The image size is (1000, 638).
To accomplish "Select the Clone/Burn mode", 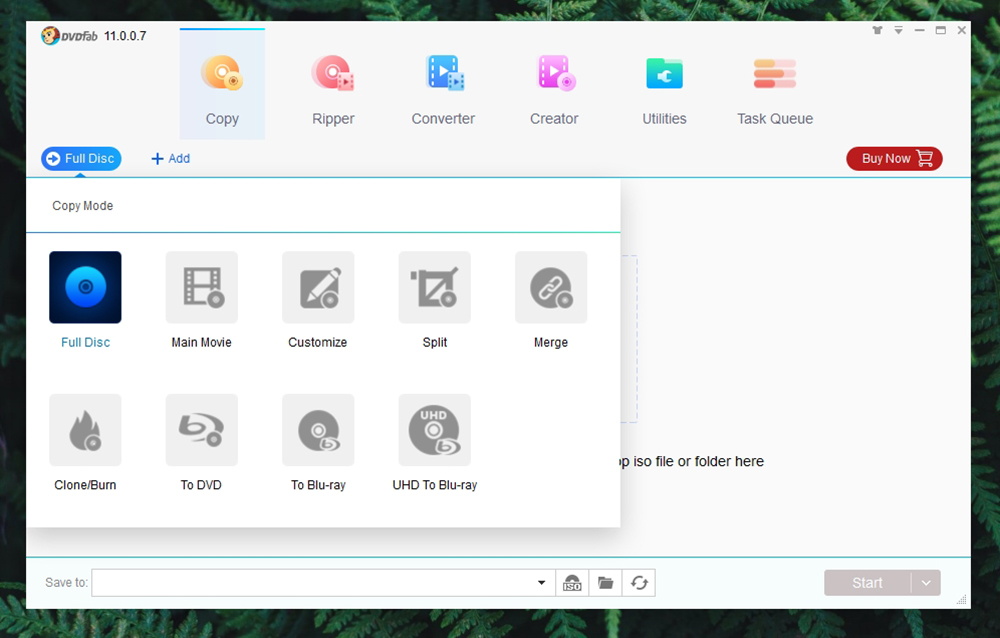I will 85,429.
